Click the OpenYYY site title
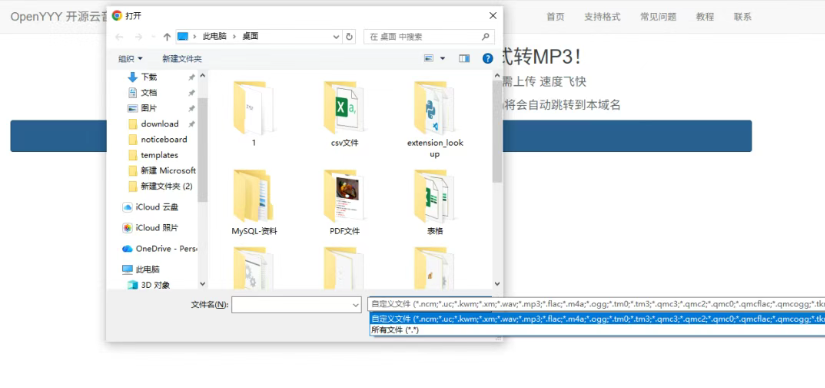 coord(57,16)
